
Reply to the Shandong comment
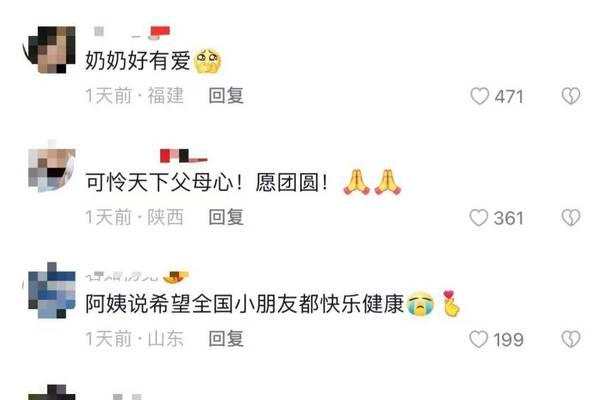pos(226,339)
